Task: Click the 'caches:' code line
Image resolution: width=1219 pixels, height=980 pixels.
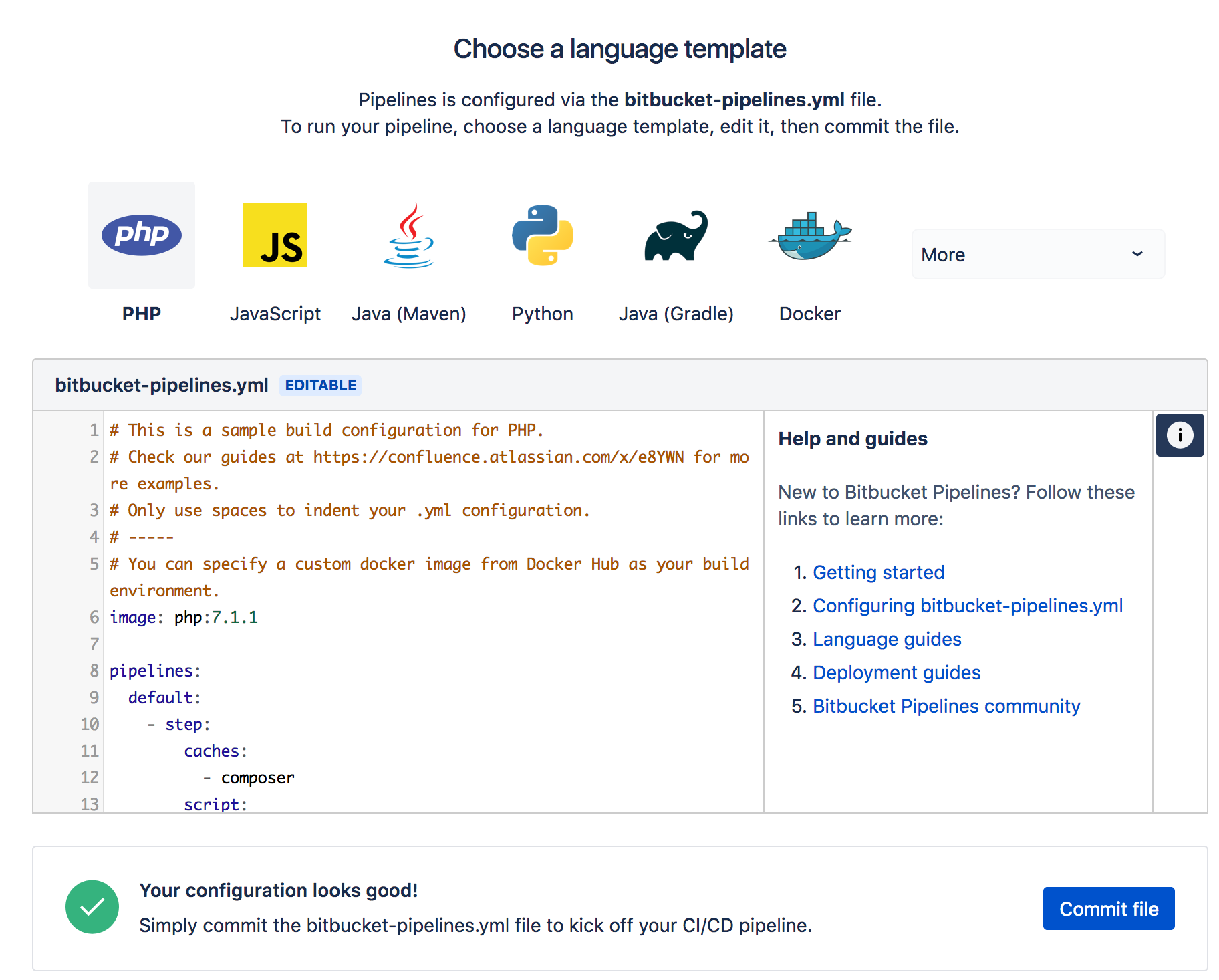Action: (216, 751)
